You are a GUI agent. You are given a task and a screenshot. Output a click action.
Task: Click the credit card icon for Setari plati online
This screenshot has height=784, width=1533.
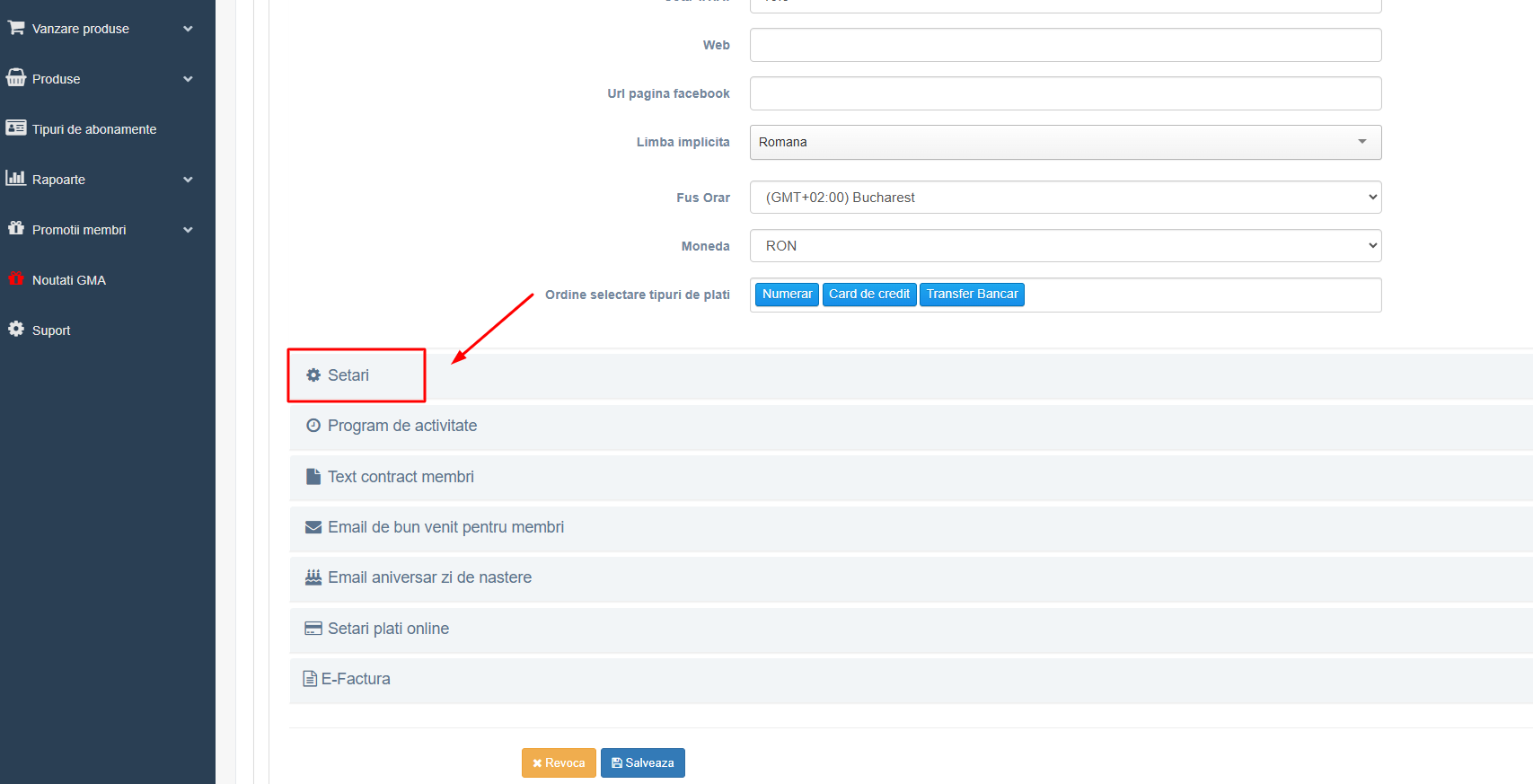(x=313, y=629)
